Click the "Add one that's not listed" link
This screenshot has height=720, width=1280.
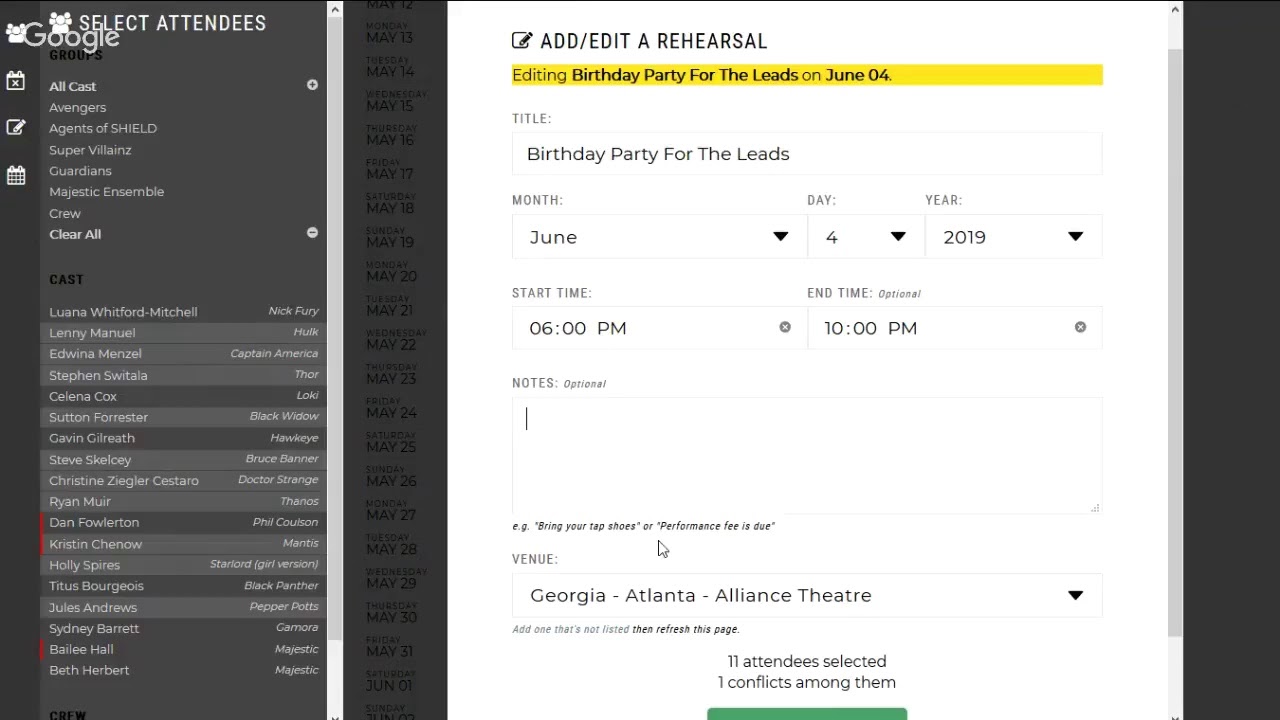(x=570, y=630)
